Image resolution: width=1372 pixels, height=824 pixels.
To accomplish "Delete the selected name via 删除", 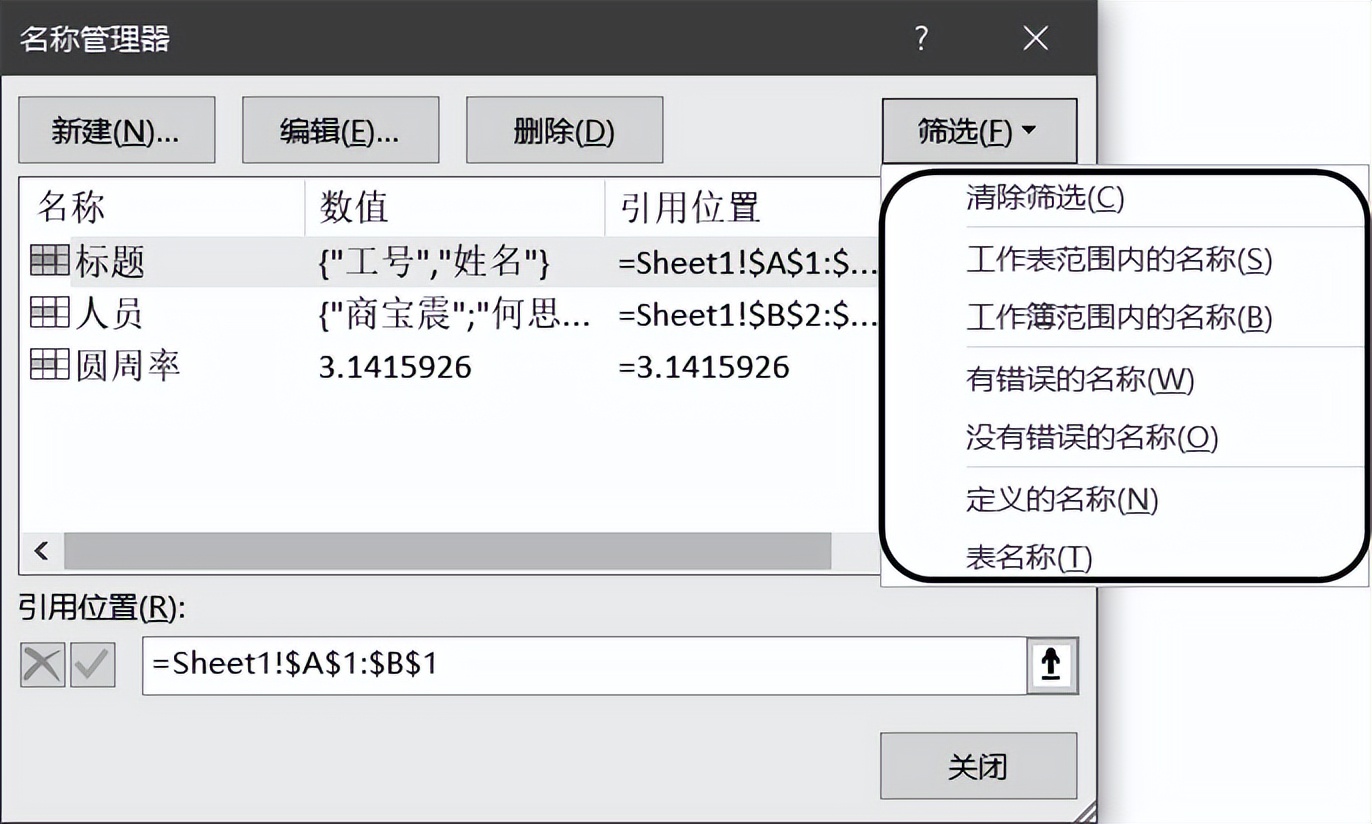I will point(563,129).
